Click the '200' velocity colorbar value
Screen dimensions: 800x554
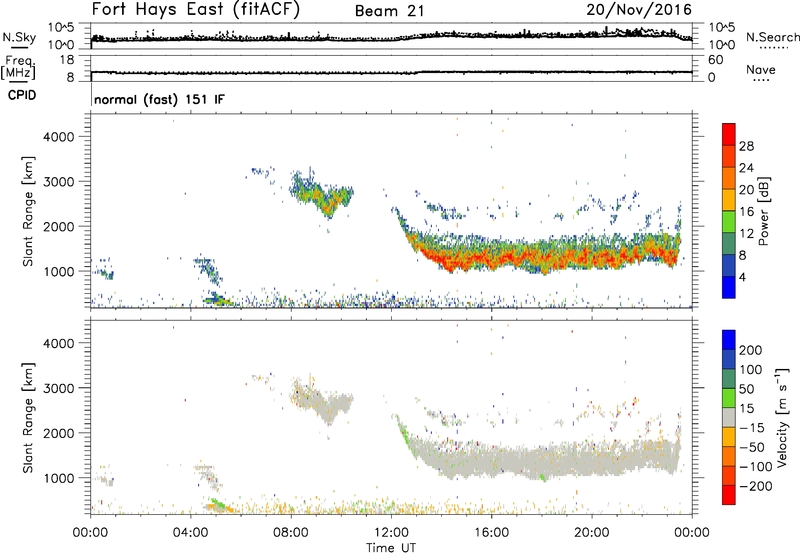(750, 350)
